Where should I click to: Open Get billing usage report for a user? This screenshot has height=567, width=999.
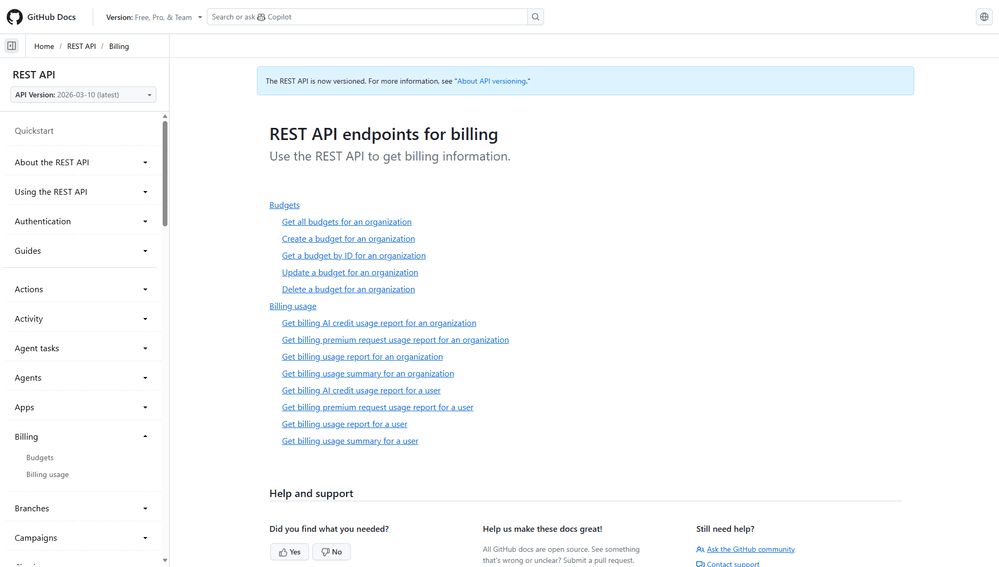pos(345,424)
